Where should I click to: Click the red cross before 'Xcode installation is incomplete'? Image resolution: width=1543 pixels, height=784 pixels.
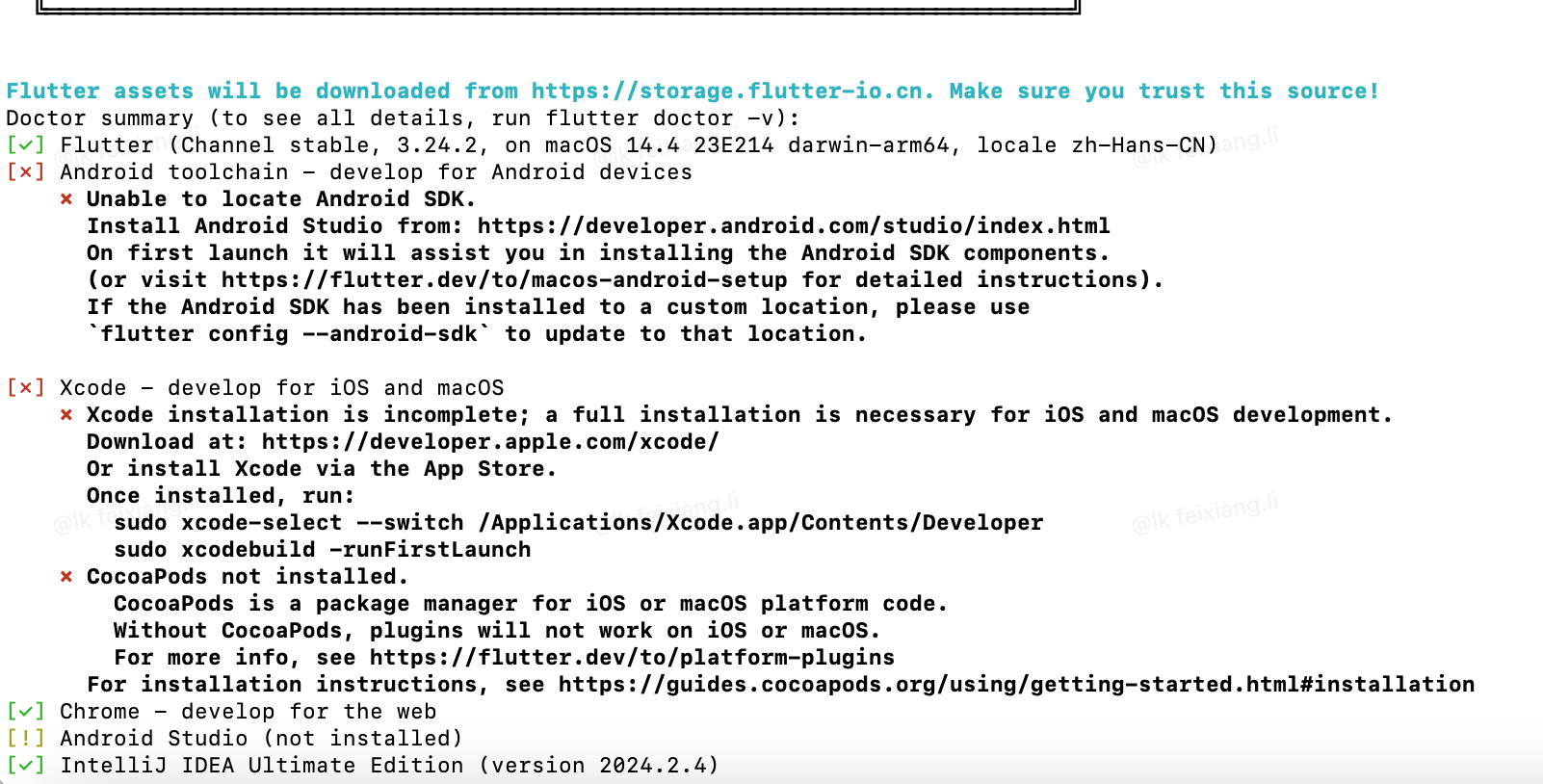[66, 415]
